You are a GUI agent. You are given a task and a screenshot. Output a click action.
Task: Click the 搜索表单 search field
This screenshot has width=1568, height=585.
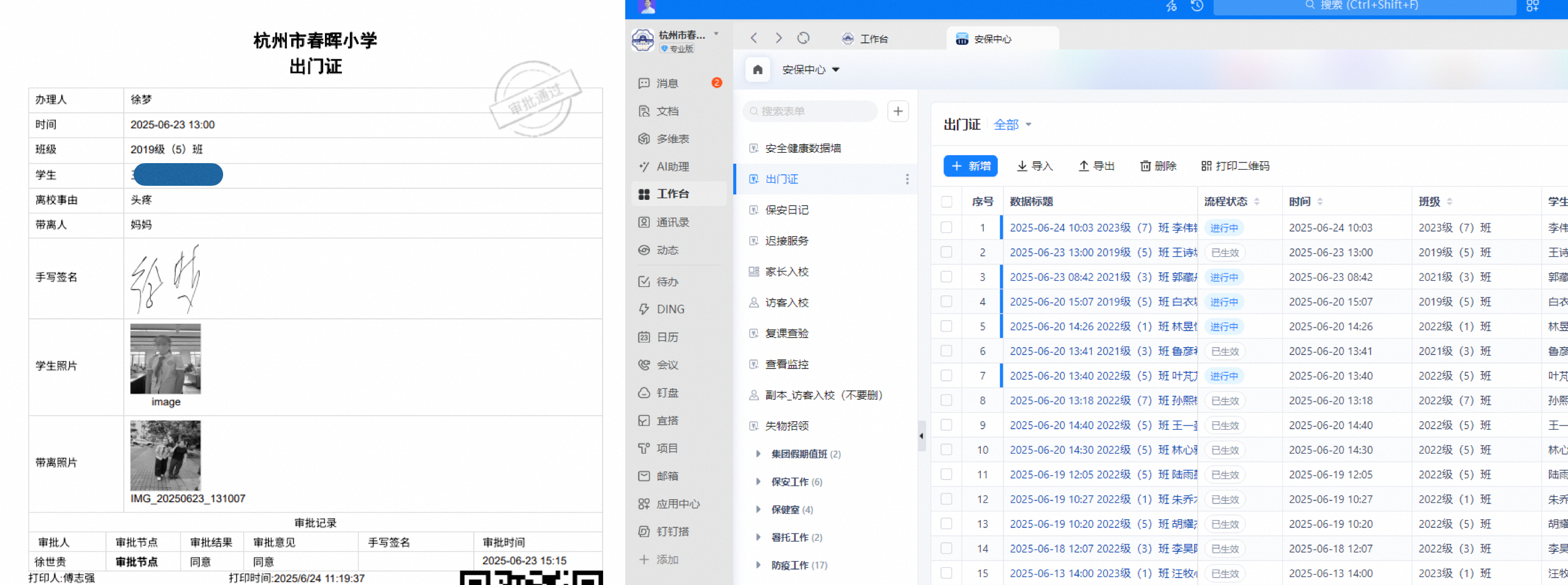tap(809, 111)
